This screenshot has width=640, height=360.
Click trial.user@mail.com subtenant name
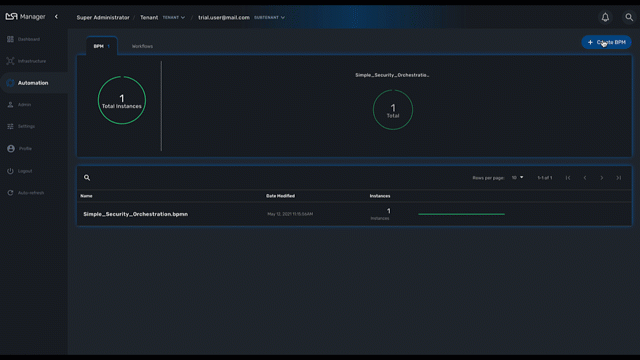pyautogui.click(x=224, y=18)
